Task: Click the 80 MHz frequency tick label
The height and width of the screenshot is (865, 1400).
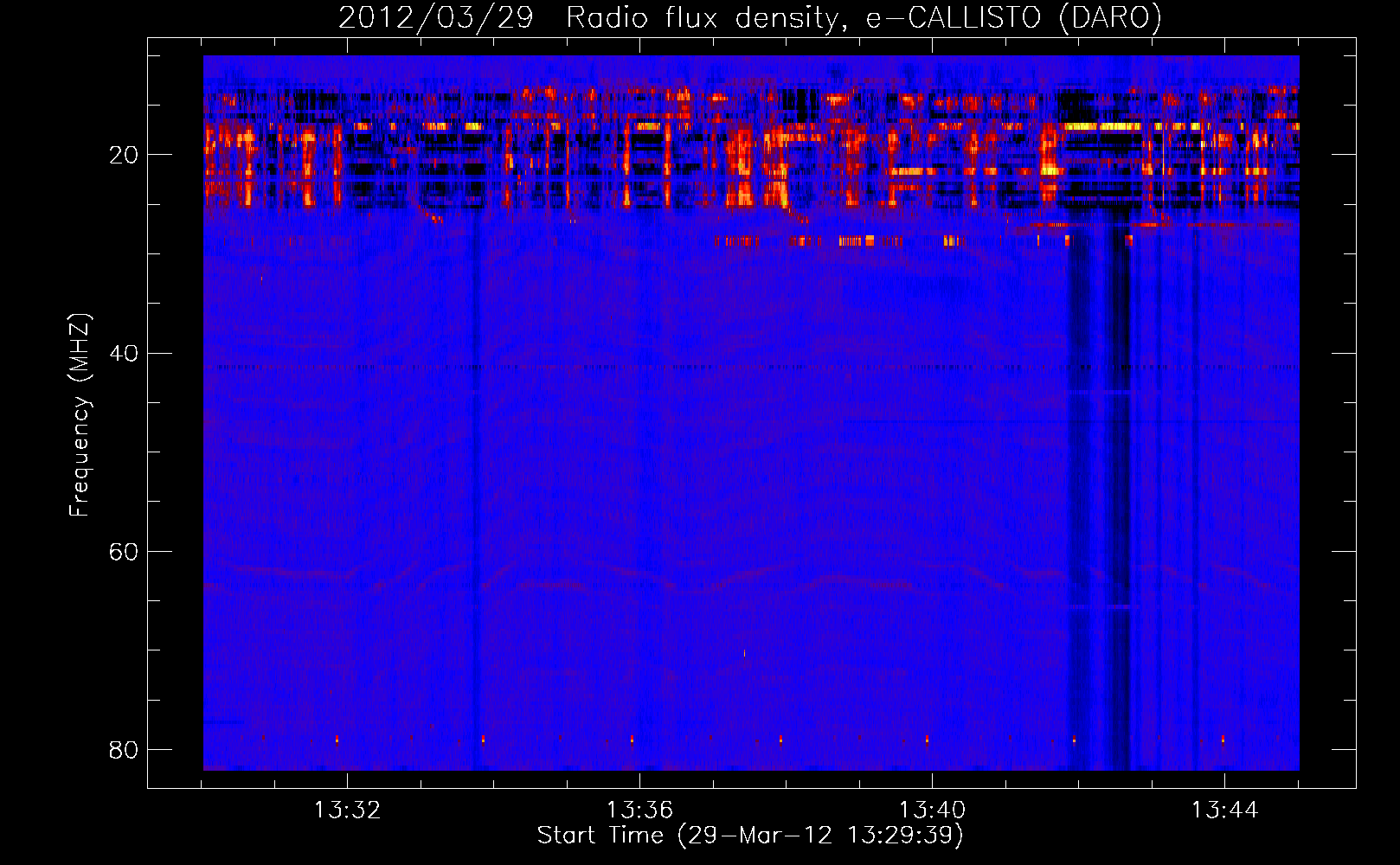Action: pyautogui.click(x=124, y=749)
